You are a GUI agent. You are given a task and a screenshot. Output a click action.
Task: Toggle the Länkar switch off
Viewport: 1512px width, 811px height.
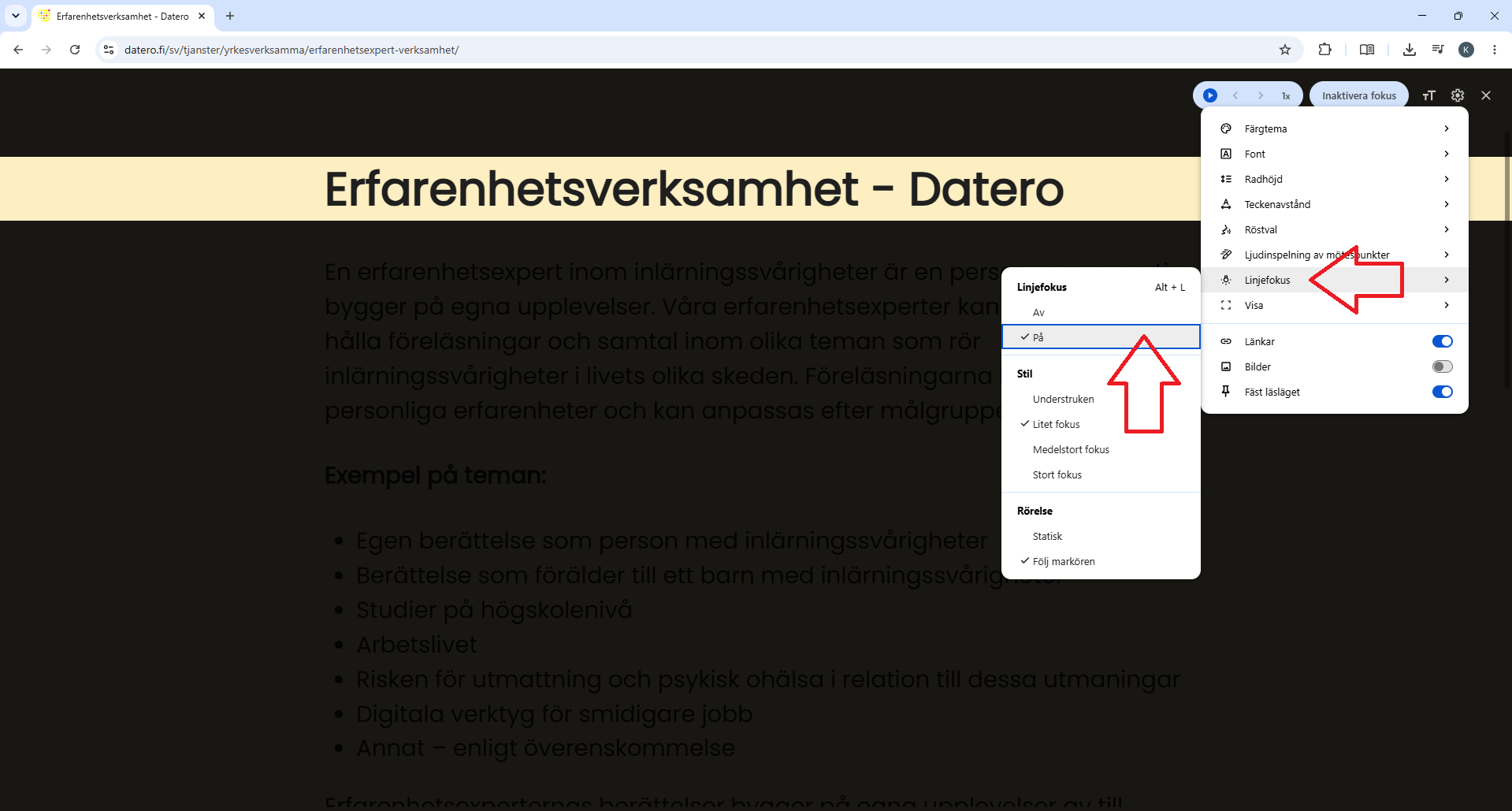point(1442,341)
